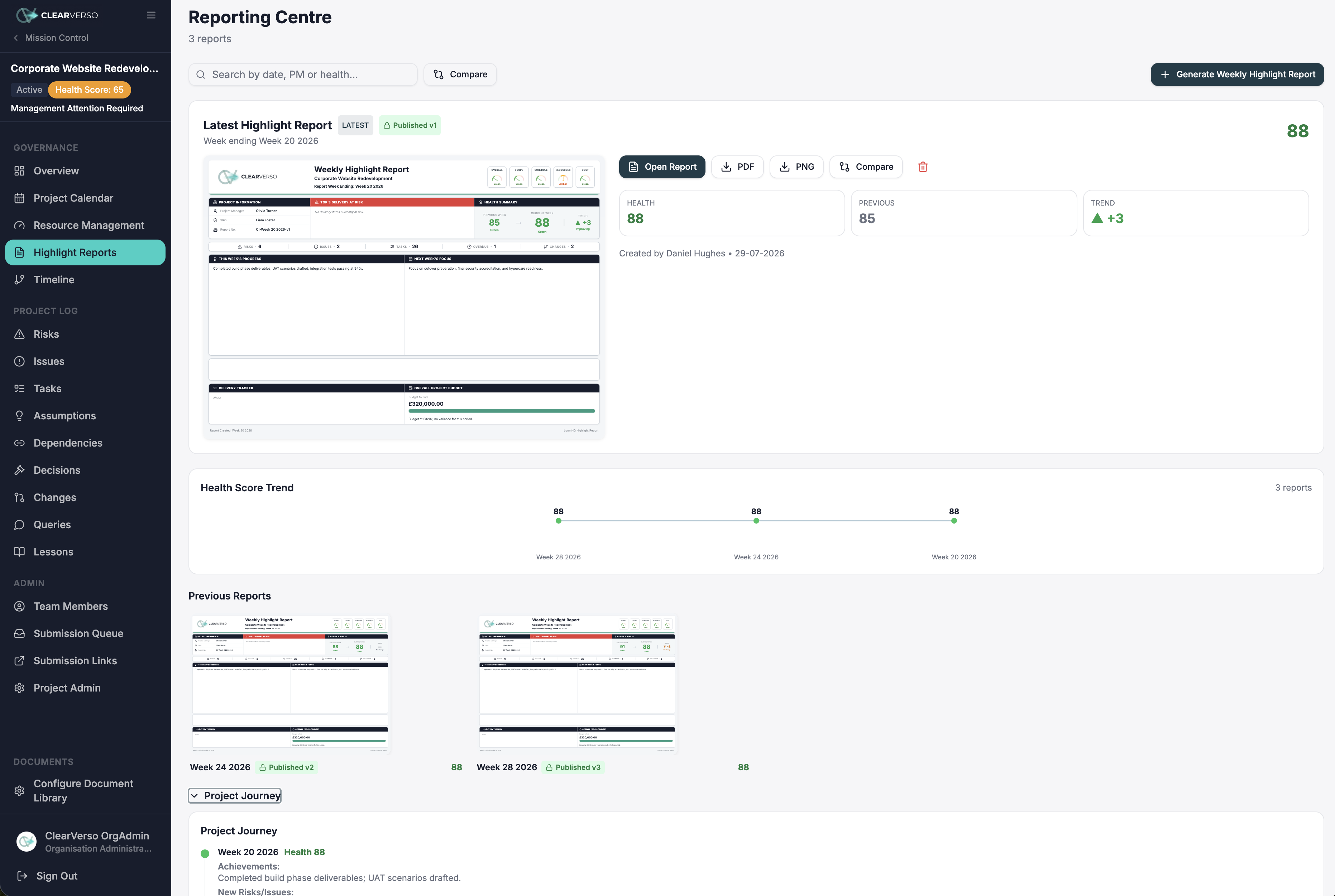The width and height of the screenshot is (1335, 896).
Task: Click the Health Score: 65 badge
Action: coord(89,90)
